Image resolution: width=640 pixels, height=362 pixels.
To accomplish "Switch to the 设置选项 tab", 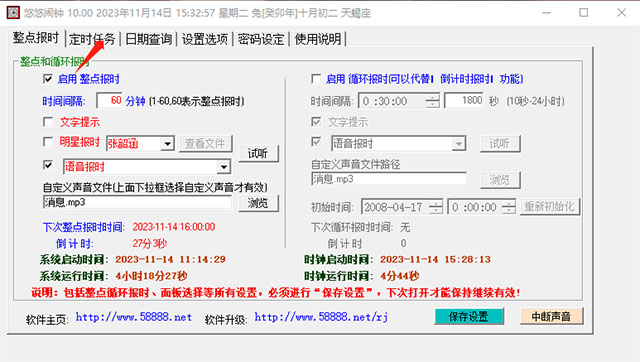I will 204,39.
